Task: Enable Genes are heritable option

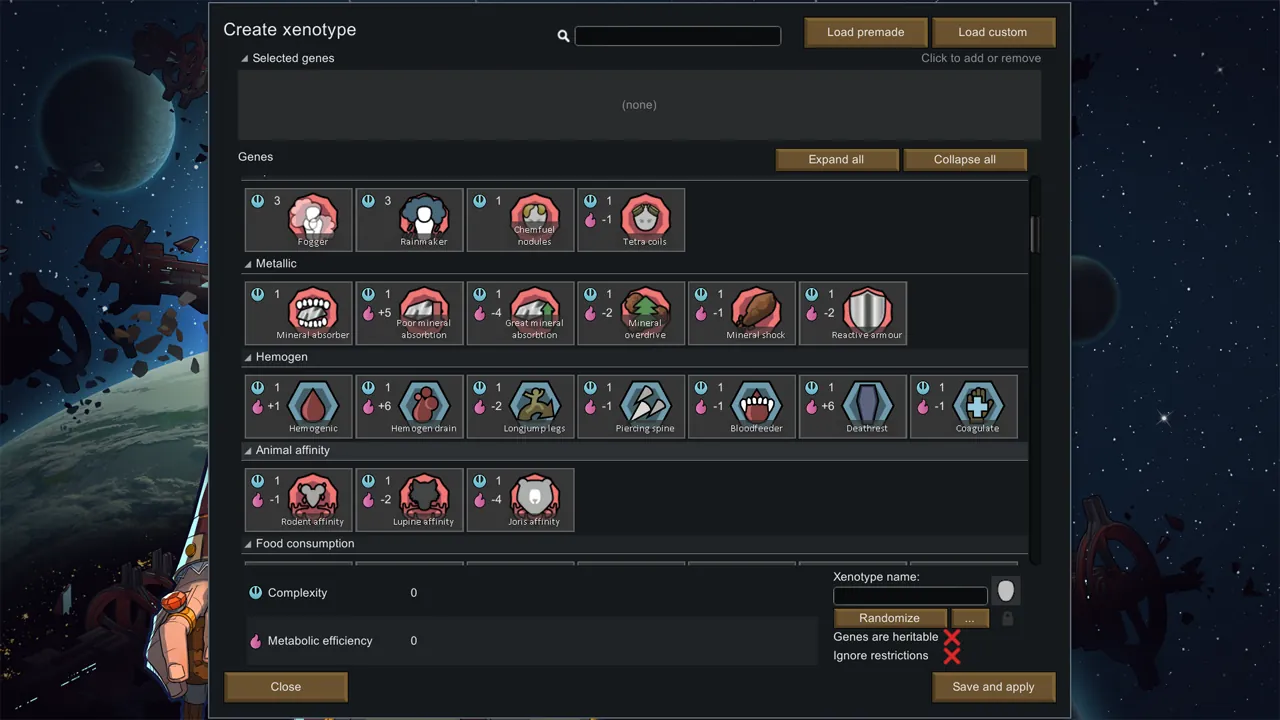Action: (951, 637)
